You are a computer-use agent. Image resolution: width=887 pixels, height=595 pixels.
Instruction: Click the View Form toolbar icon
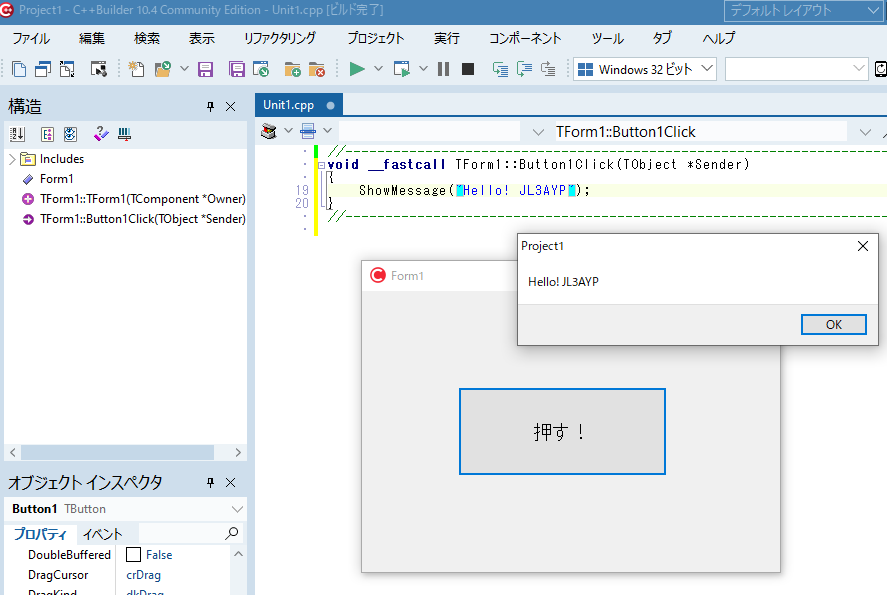coord(43,69)
